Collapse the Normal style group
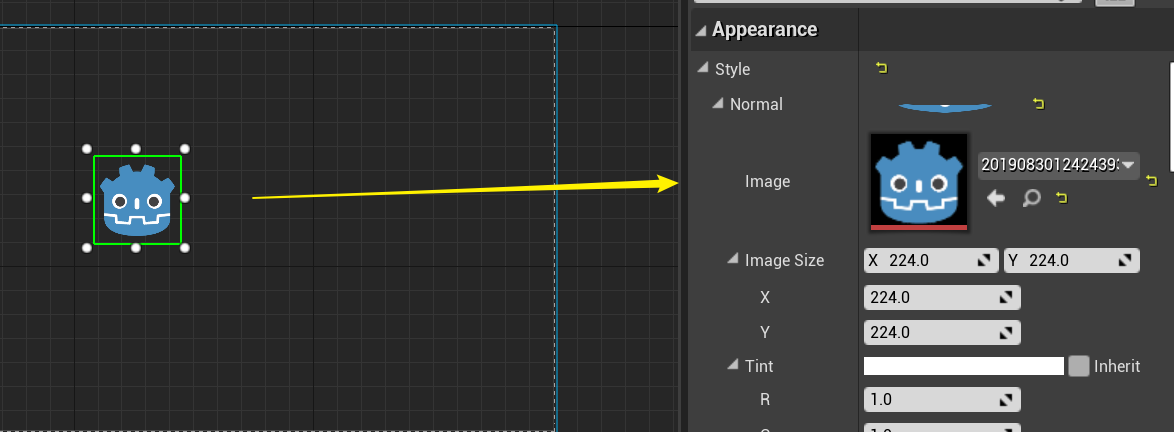 click(x=718, y=103)
